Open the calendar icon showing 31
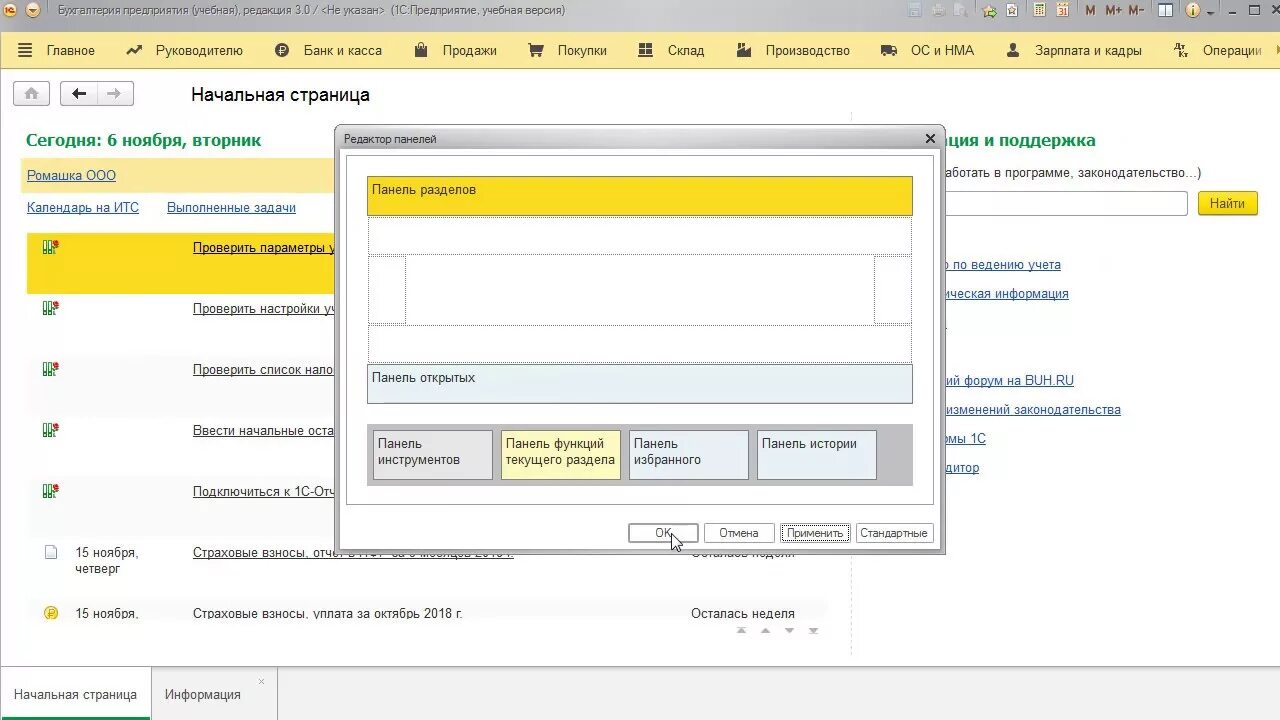This screenshot has width=1280, height=720. pos(1063,10)
